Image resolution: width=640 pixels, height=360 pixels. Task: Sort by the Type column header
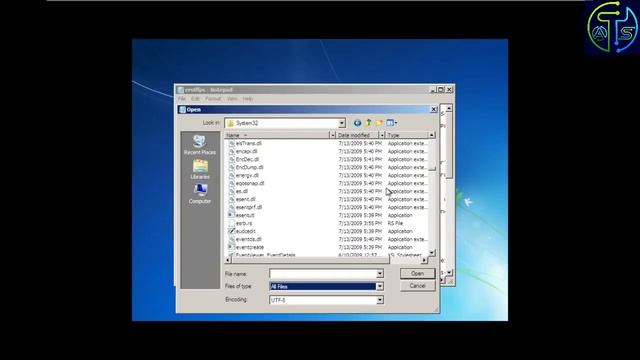pos(407,135)
